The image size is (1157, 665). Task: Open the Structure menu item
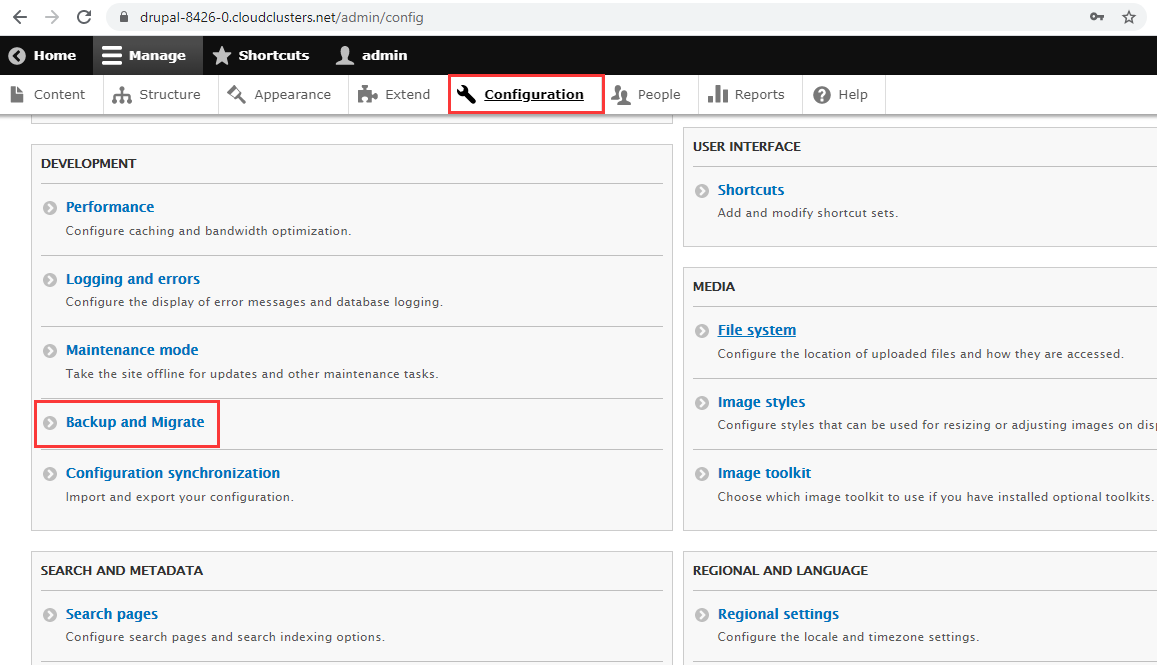(x=157, y=95)
